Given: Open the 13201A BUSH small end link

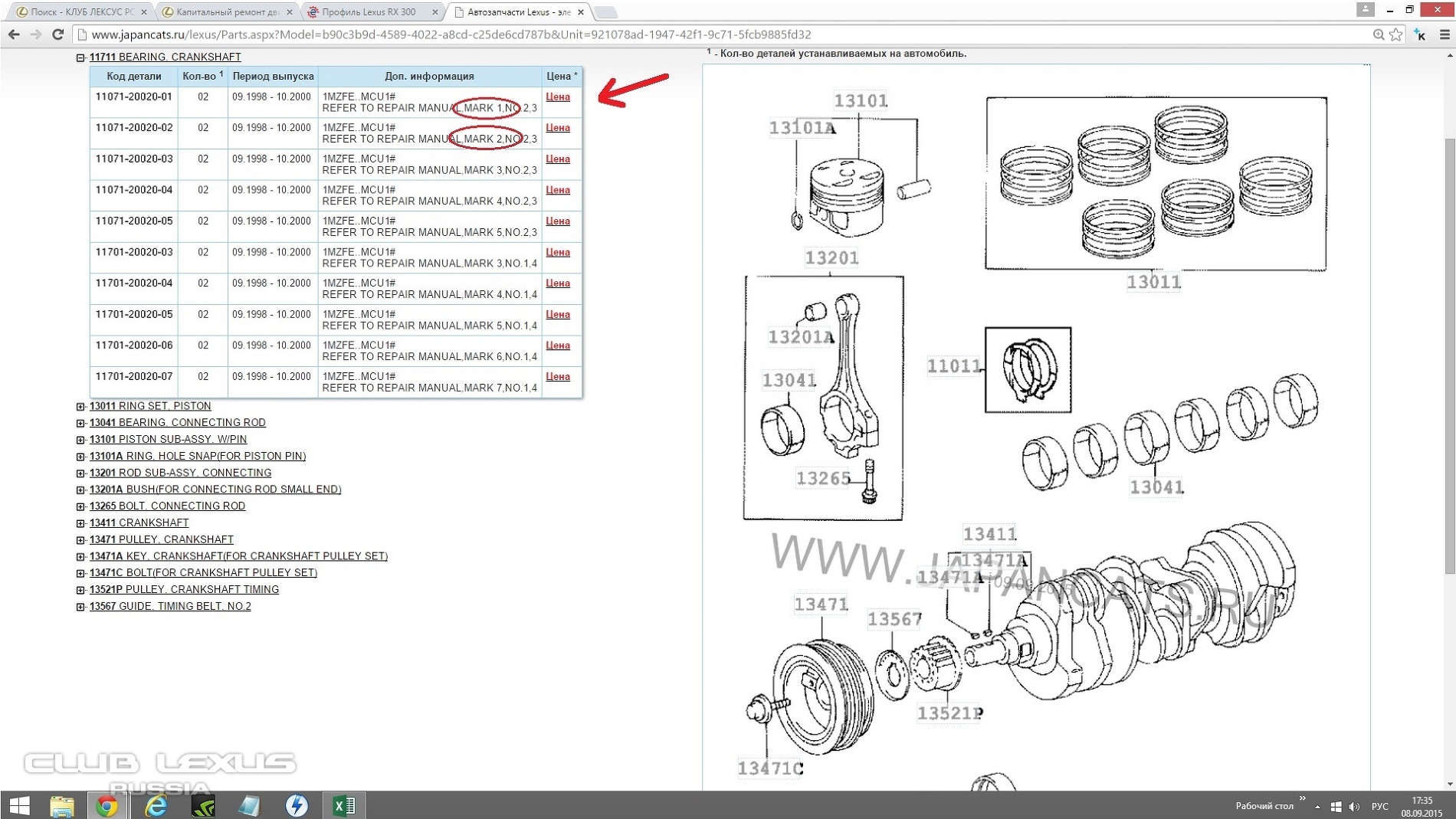Looking at the screenshot, I should (215, 490).
